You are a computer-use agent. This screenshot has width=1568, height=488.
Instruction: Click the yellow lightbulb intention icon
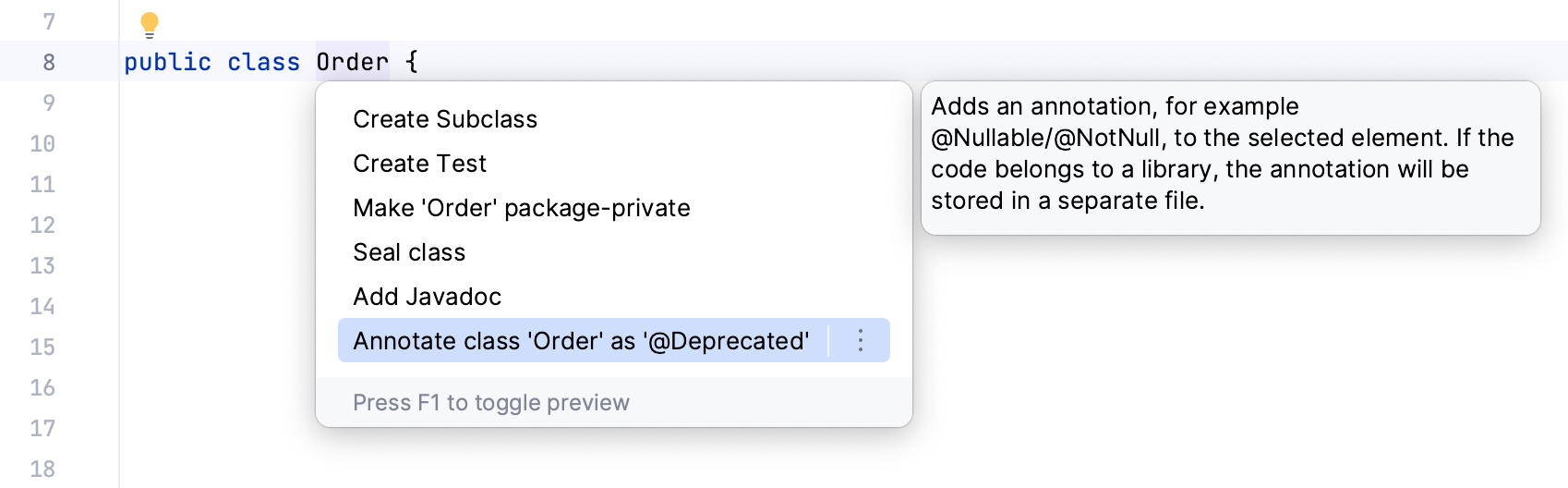[150, 24]
